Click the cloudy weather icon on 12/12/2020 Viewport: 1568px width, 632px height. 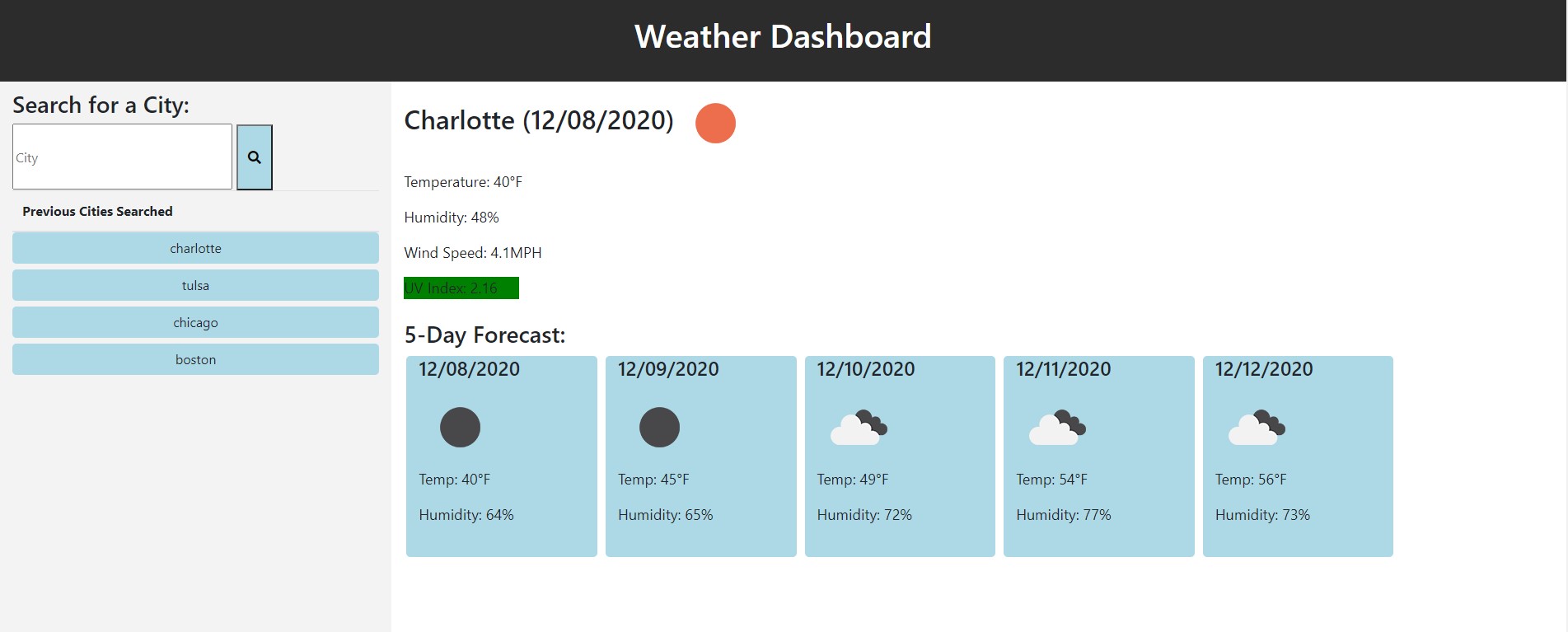click(x=1257, y=426)
